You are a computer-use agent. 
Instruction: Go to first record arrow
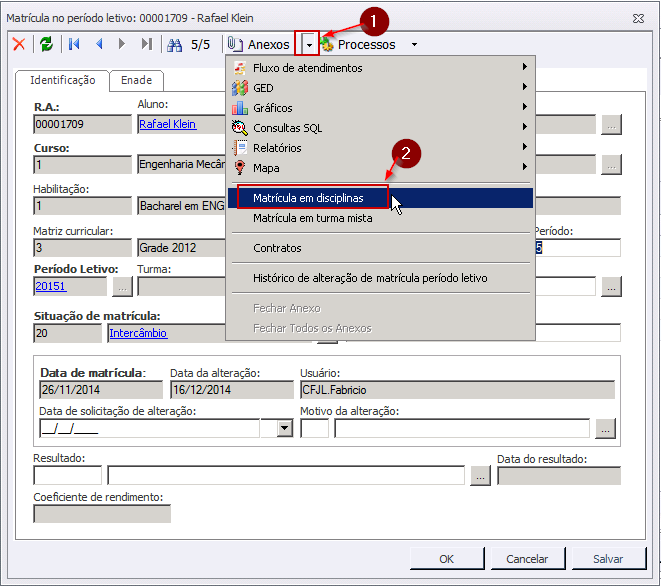tap(75, 44)
